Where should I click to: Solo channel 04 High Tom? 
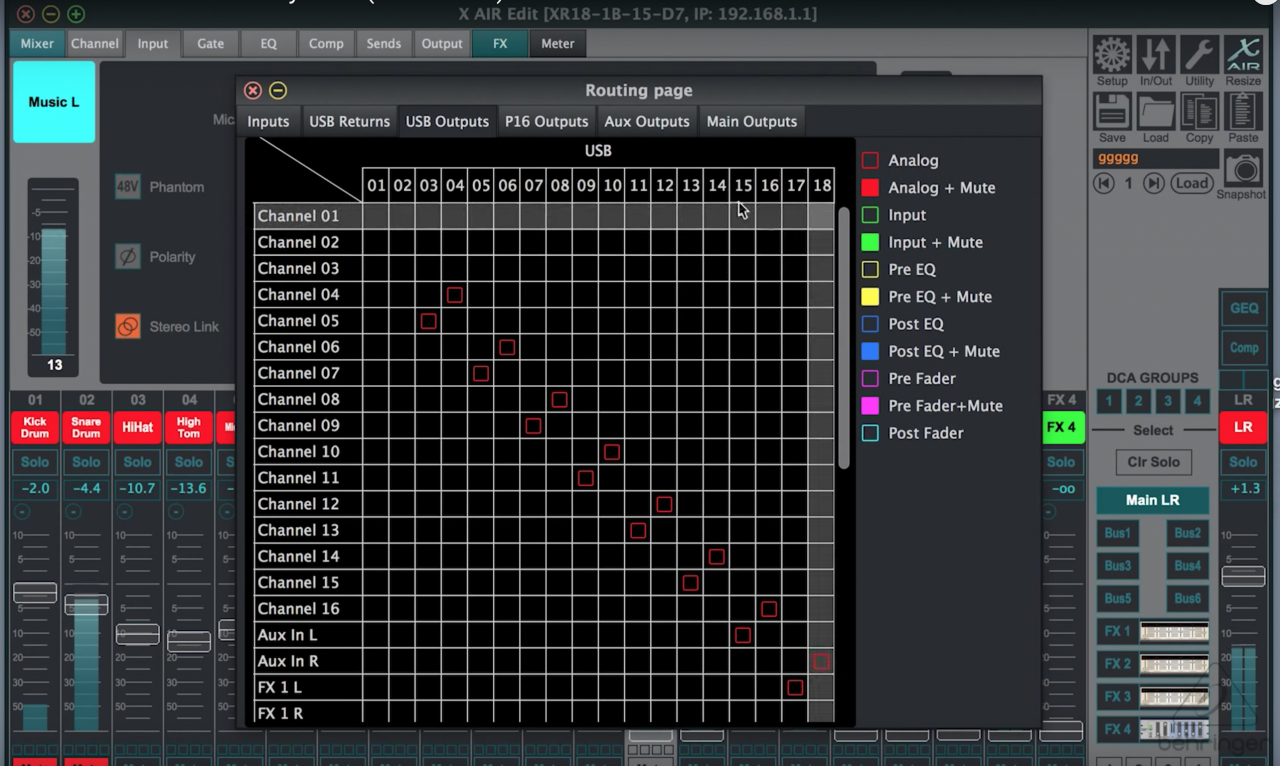tap(189, 462)
